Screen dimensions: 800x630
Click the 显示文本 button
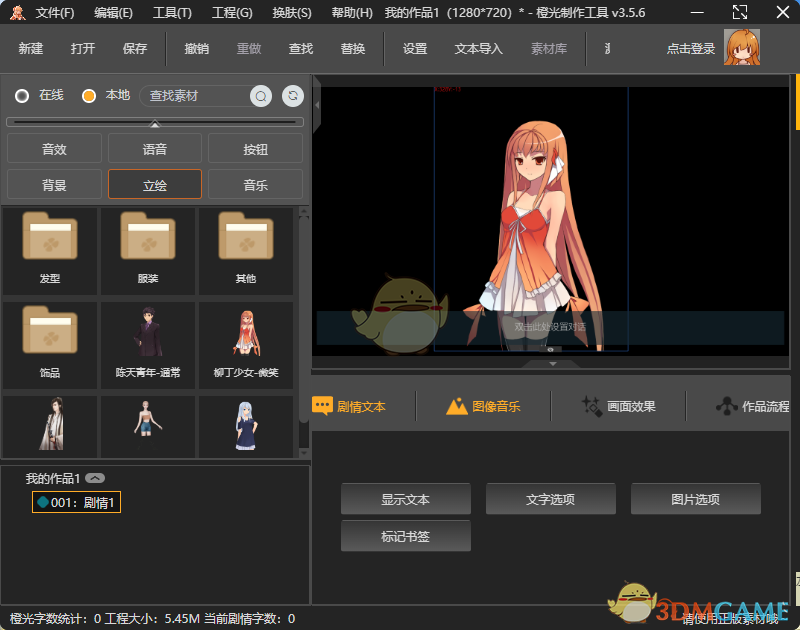406,498
